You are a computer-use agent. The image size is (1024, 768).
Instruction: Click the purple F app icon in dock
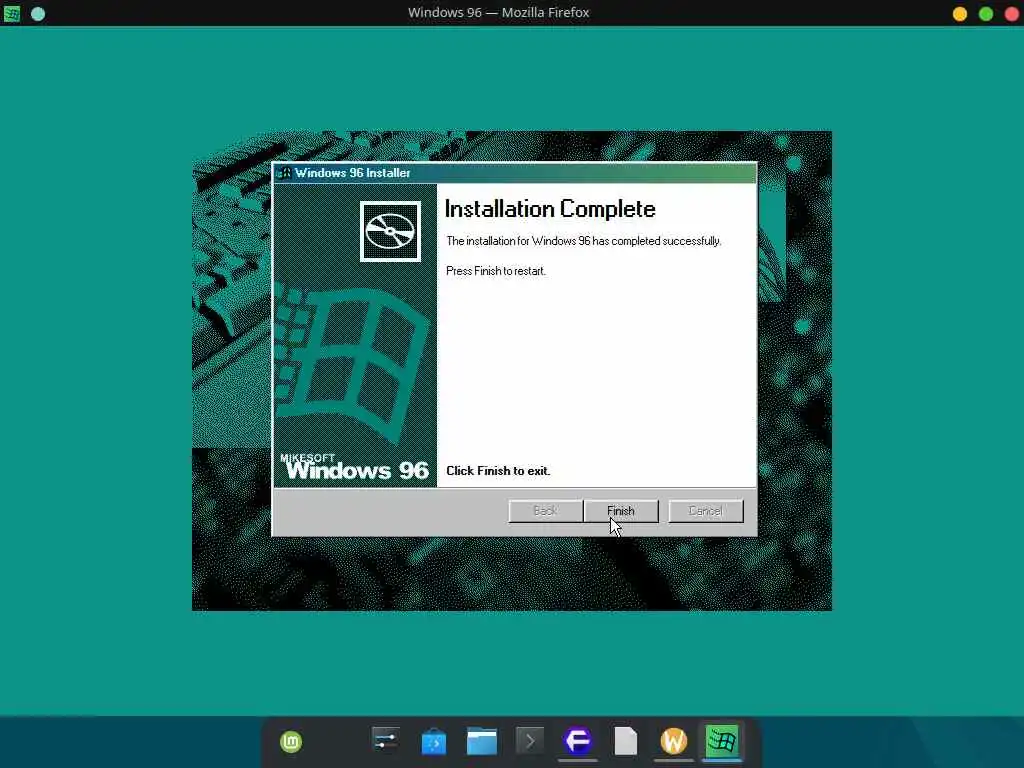pyautogui.click(x=578, y=741)
